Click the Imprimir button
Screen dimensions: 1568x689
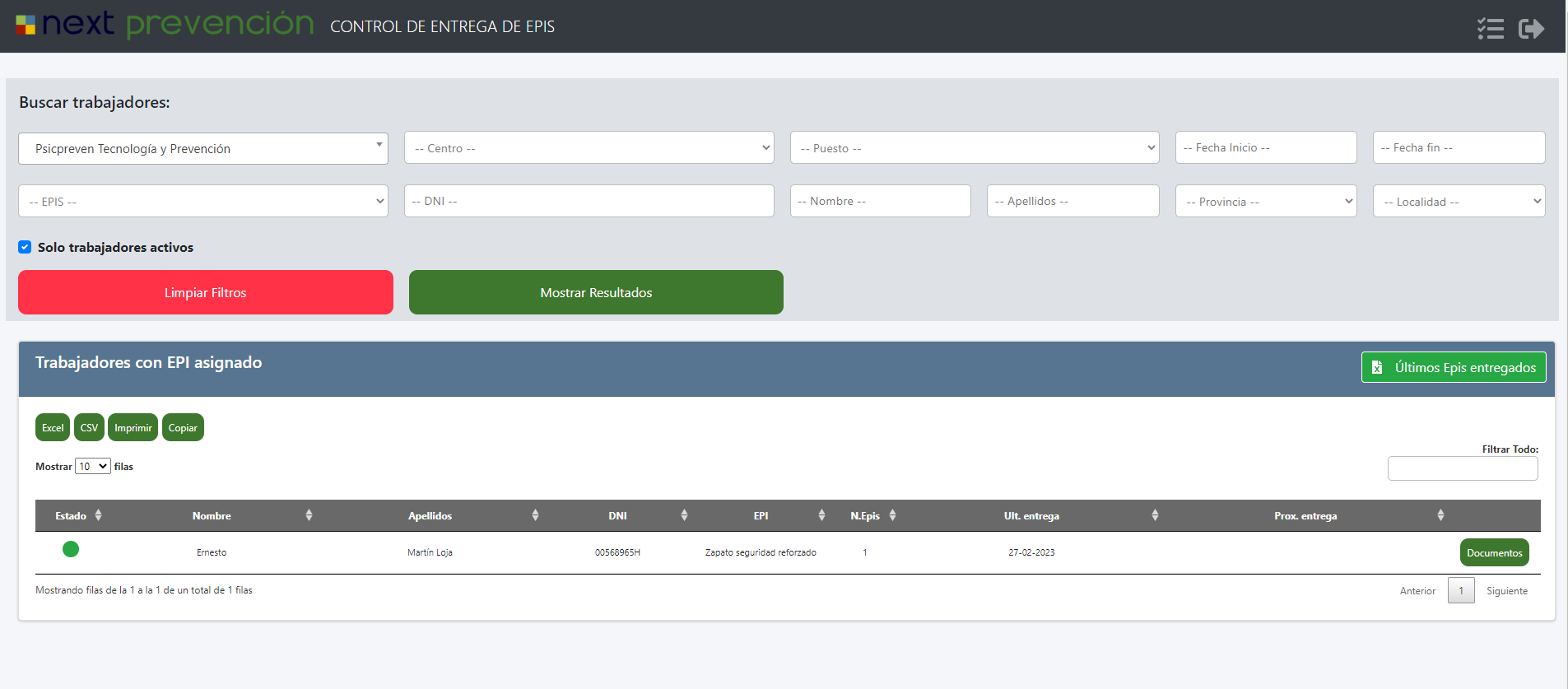pos(133,428)
